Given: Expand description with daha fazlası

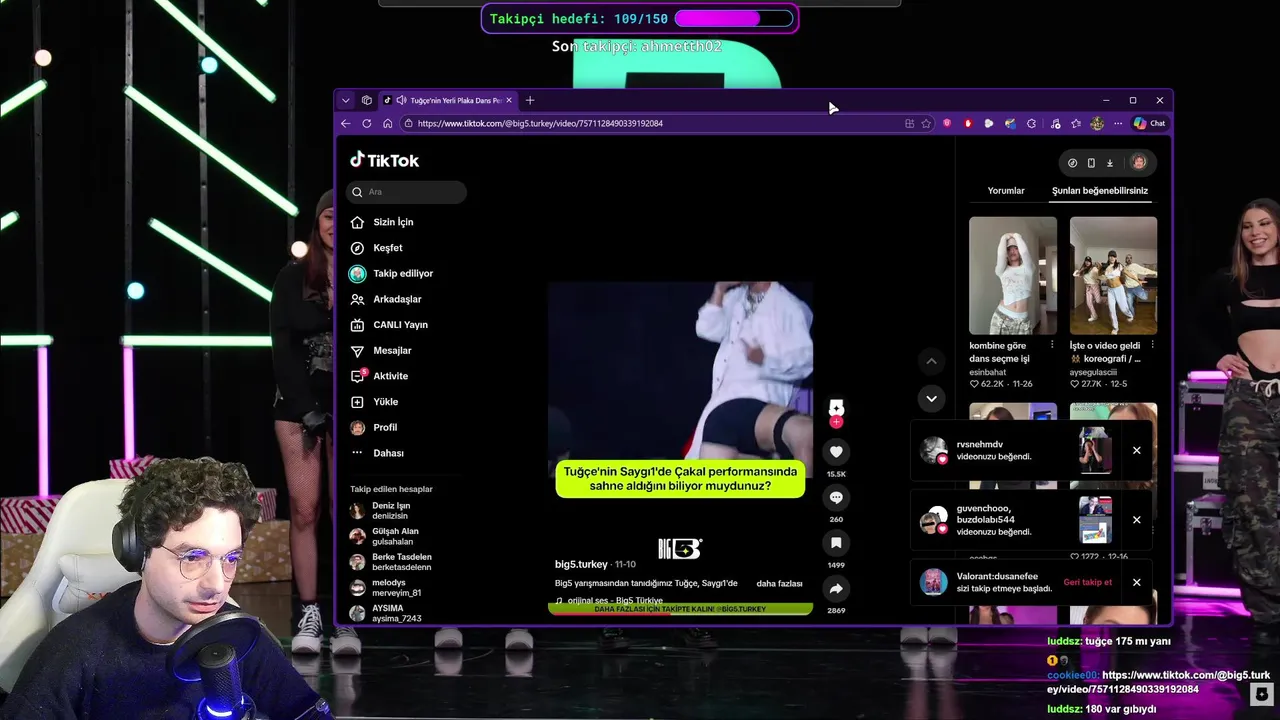Looking at the screenshot, I should click(x=779, y=583).
